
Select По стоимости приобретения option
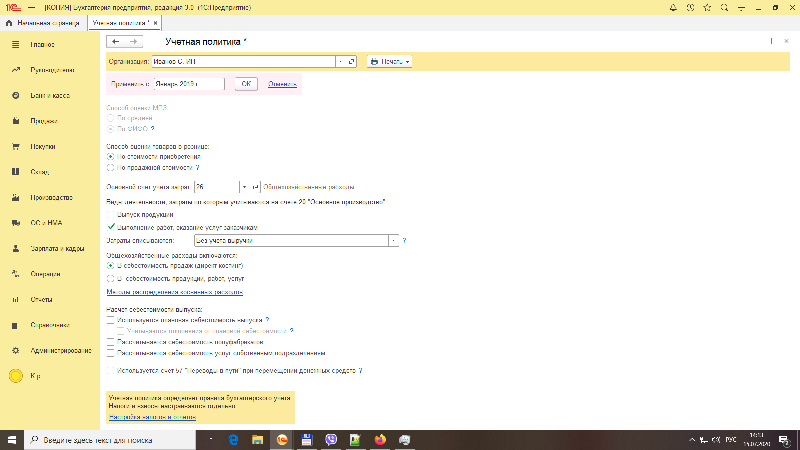(110, 157)
